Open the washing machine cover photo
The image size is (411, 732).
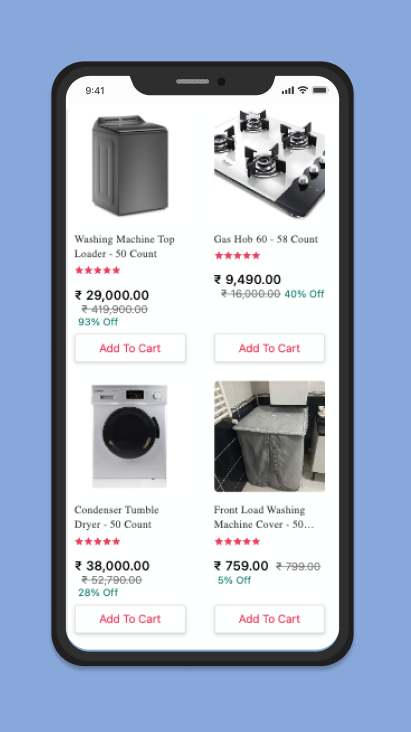[269, 436]
